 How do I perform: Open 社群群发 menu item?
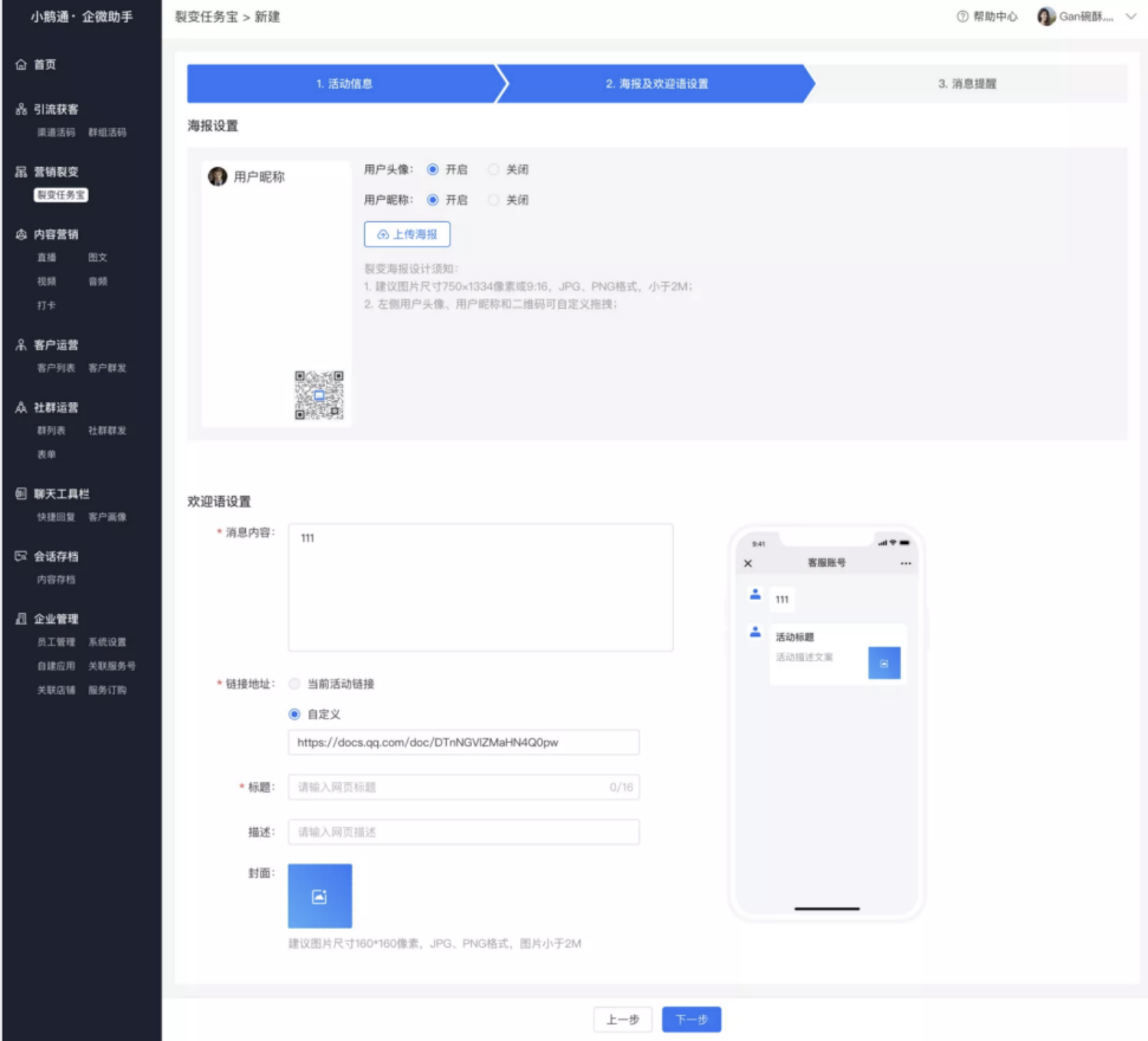point(107,430)
